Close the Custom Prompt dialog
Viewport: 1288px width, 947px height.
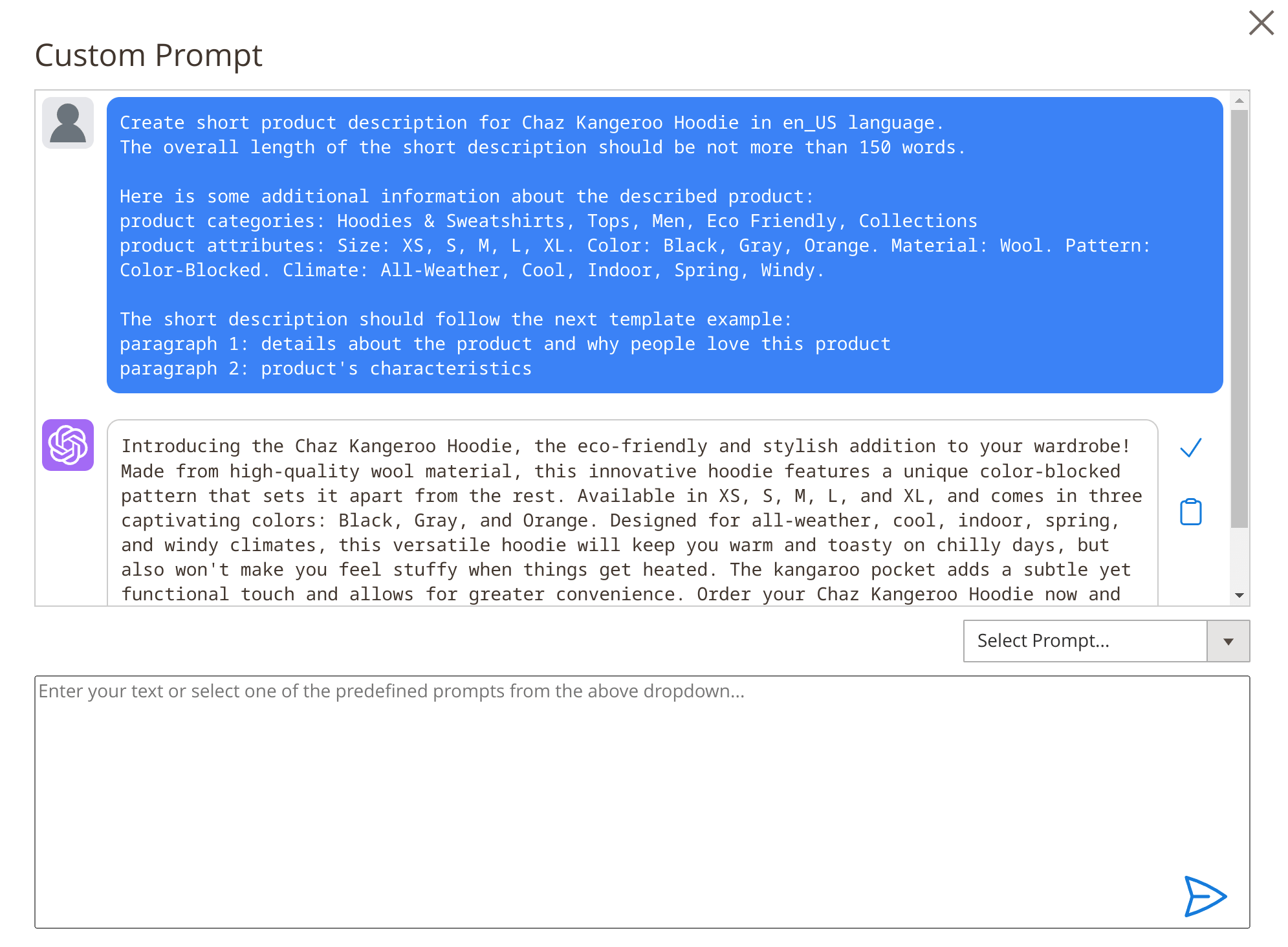tap(1261, 23)
